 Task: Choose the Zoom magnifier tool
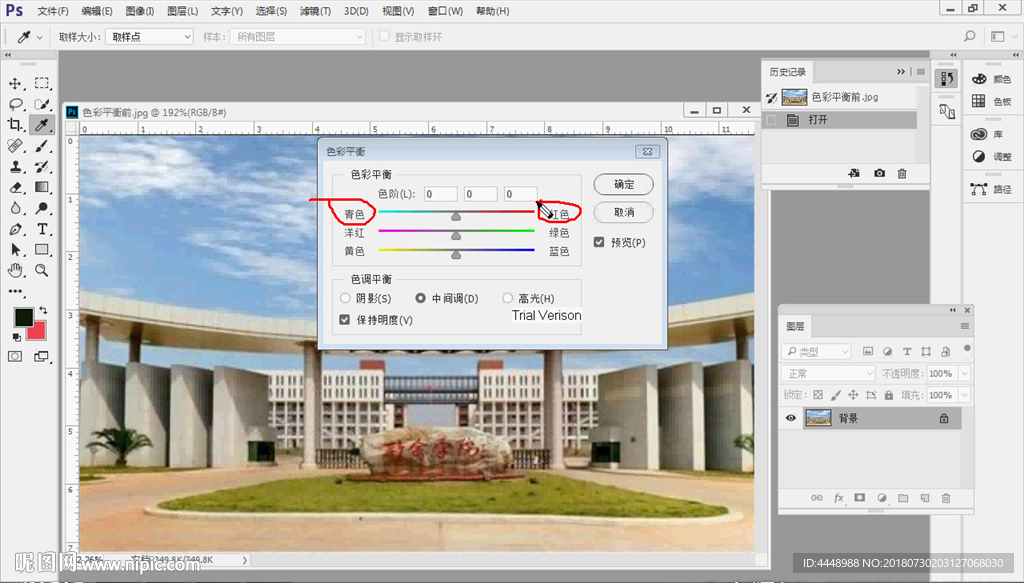tap(42, 270)
